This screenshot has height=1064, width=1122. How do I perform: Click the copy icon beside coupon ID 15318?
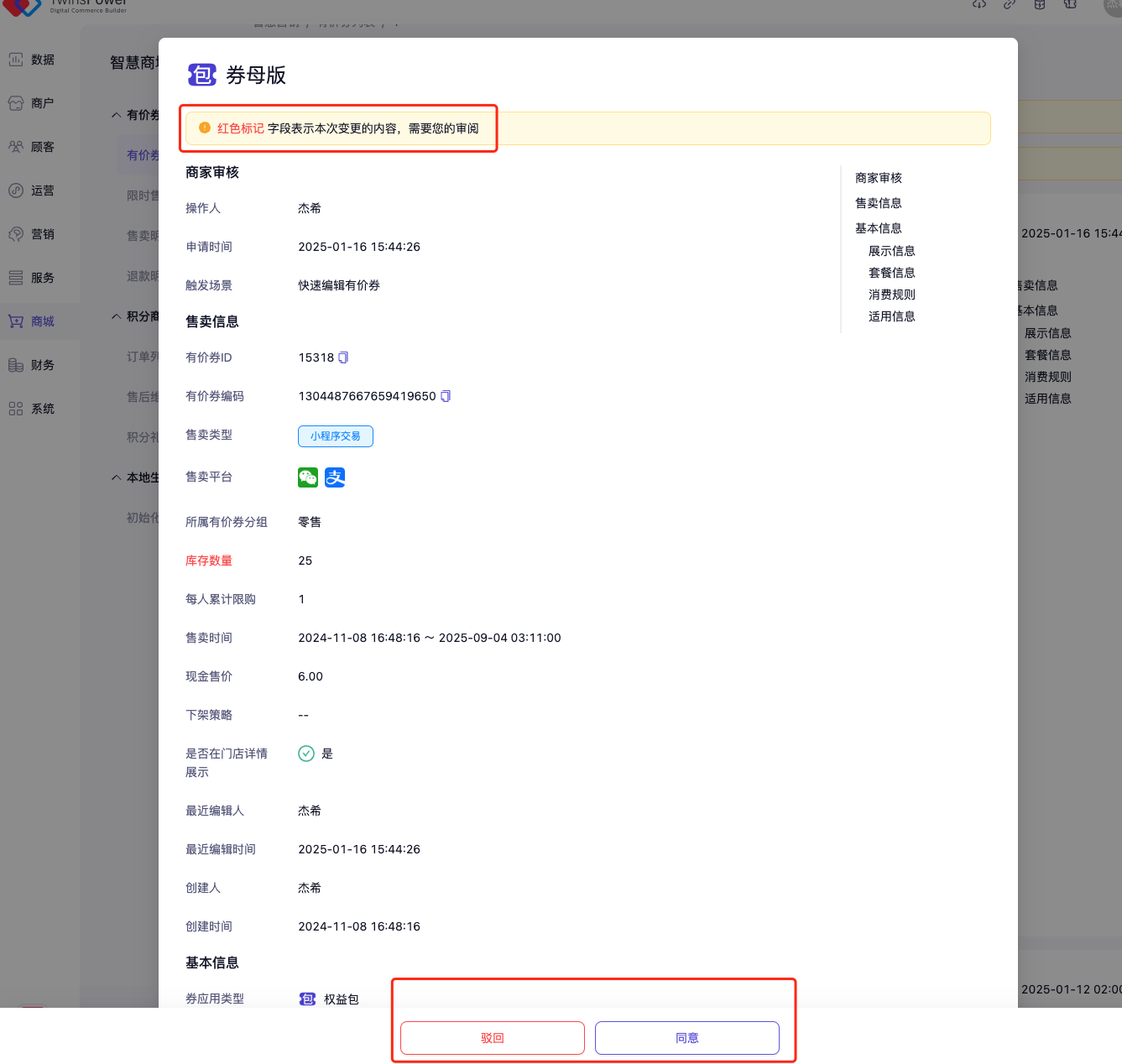(x=343, y=357)
